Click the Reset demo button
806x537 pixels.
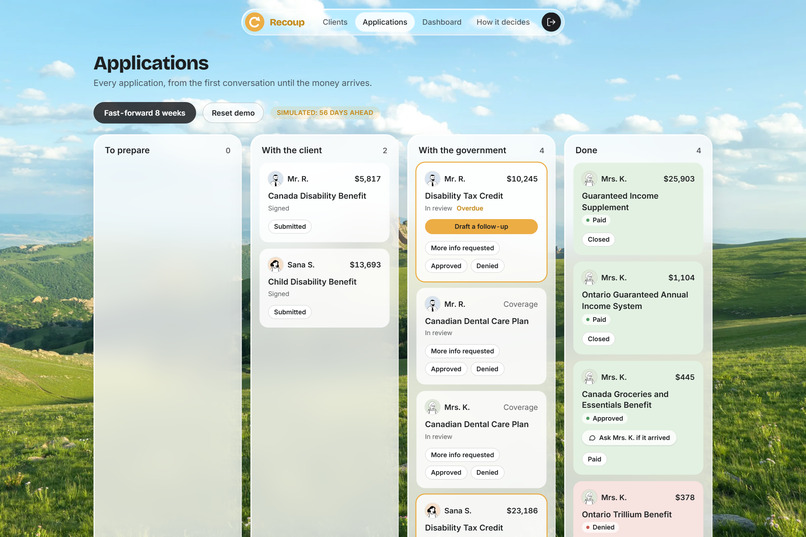(x=233, y=113)
